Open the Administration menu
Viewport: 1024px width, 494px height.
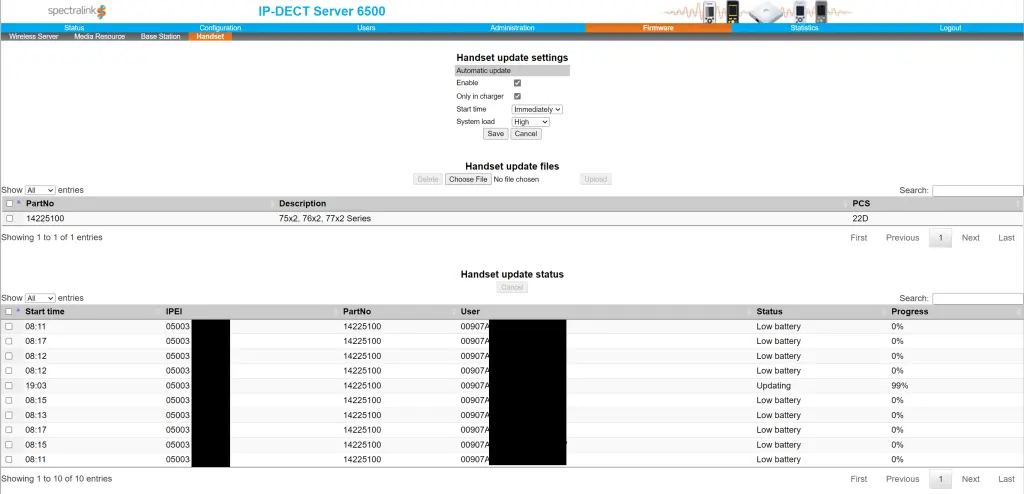512,28
